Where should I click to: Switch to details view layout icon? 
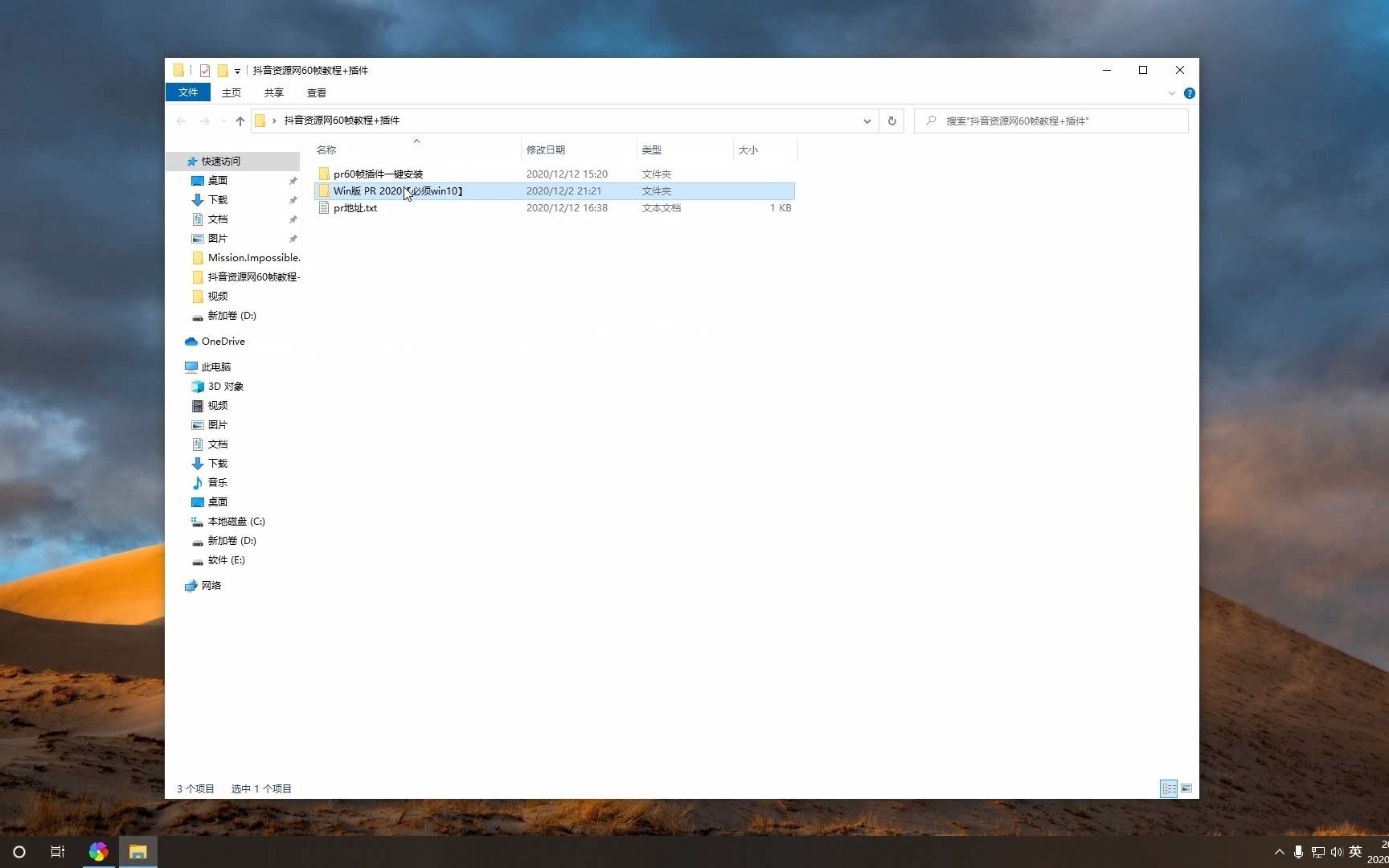pyautogui.click(x=1169, y=788)
